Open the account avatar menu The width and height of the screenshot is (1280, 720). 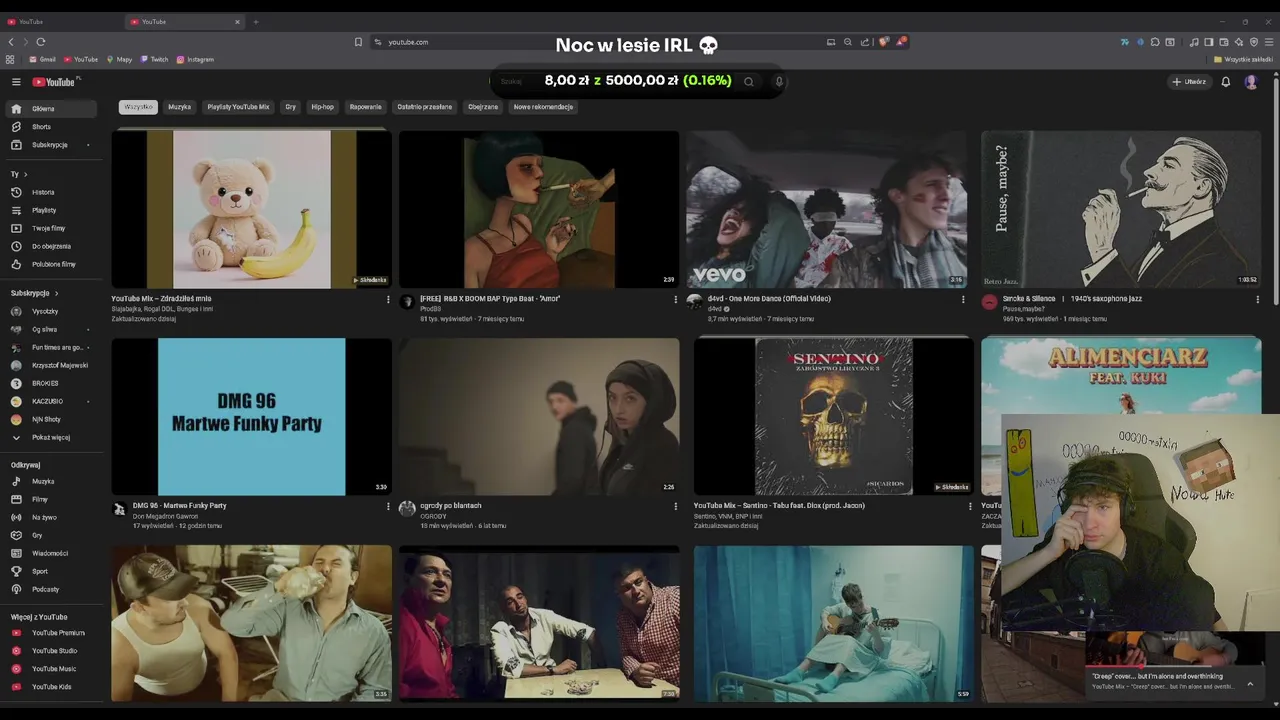point(1251,82)
